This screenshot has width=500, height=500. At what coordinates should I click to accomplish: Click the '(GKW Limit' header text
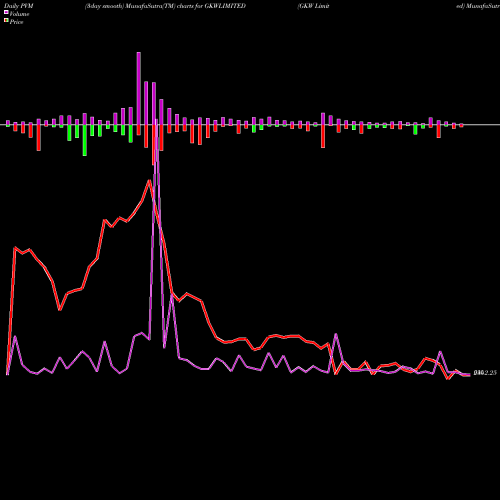tap(313, 6)
